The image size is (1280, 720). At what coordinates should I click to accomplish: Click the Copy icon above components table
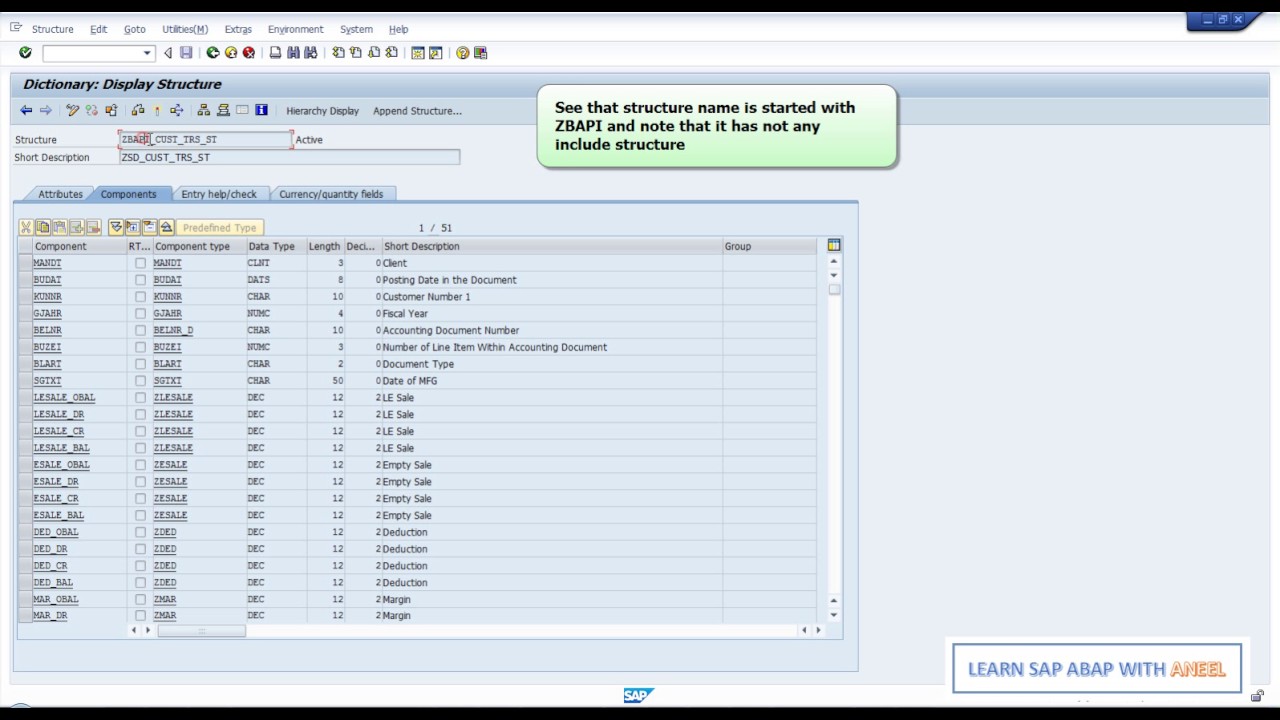[43, 228]
